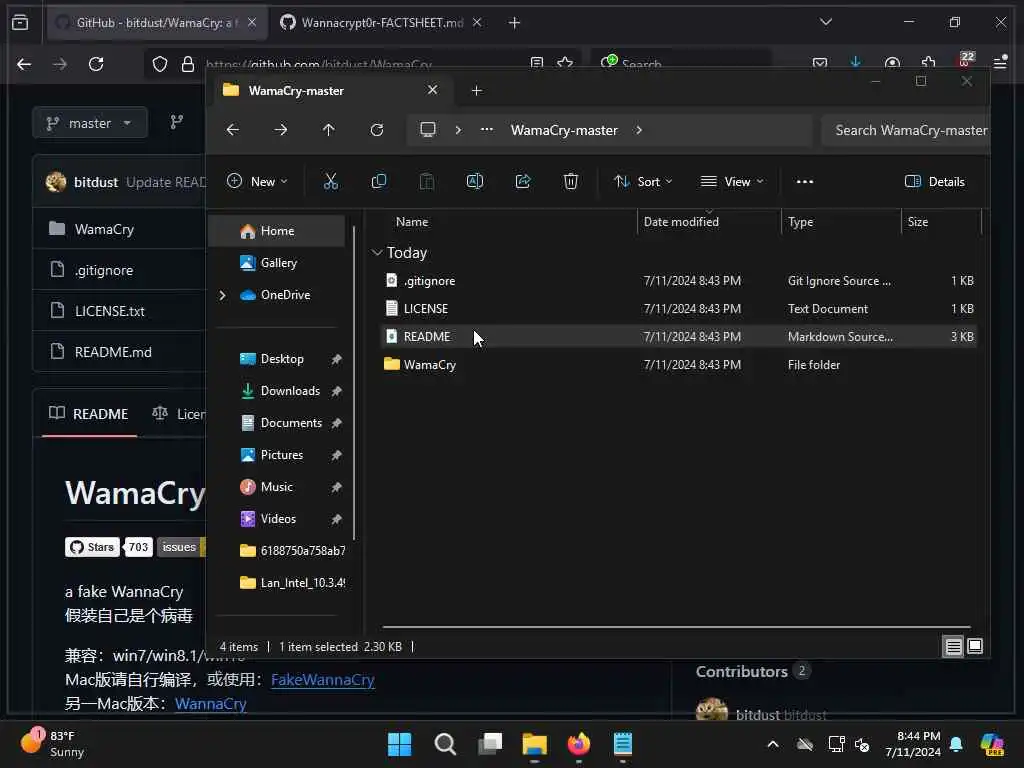Go forward in File Explorer
Viewport: 1024px width, 768px height.
tap(281, 130)
